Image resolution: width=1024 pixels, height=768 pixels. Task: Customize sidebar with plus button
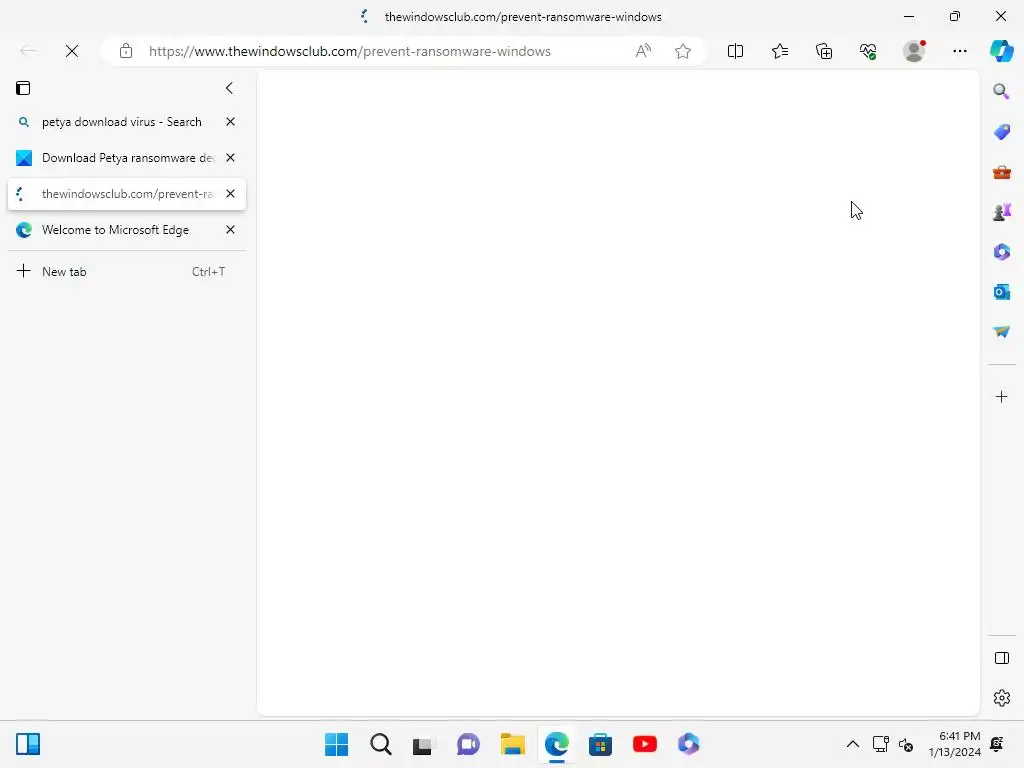tap(1001, 397)
